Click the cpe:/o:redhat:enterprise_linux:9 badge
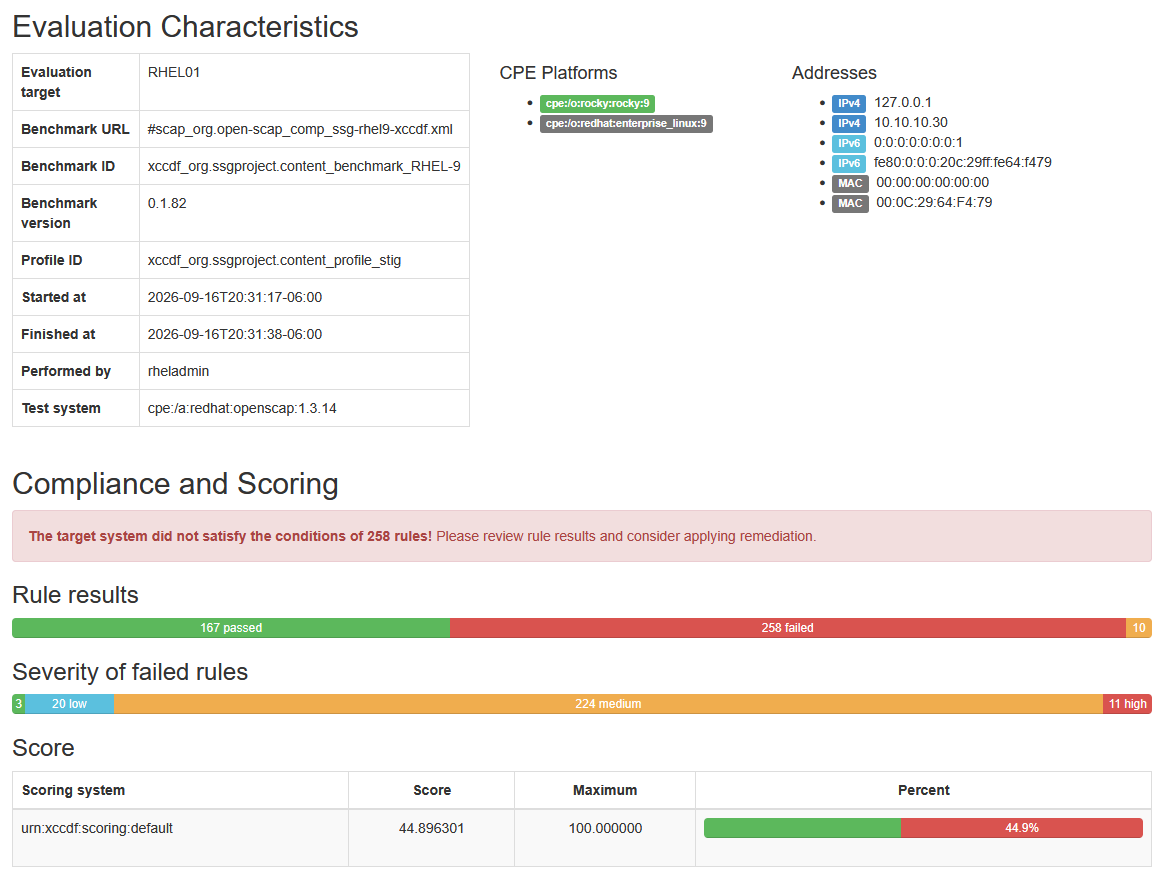Viewport: 1172px width, 881px height. click(x=626, y=123)
